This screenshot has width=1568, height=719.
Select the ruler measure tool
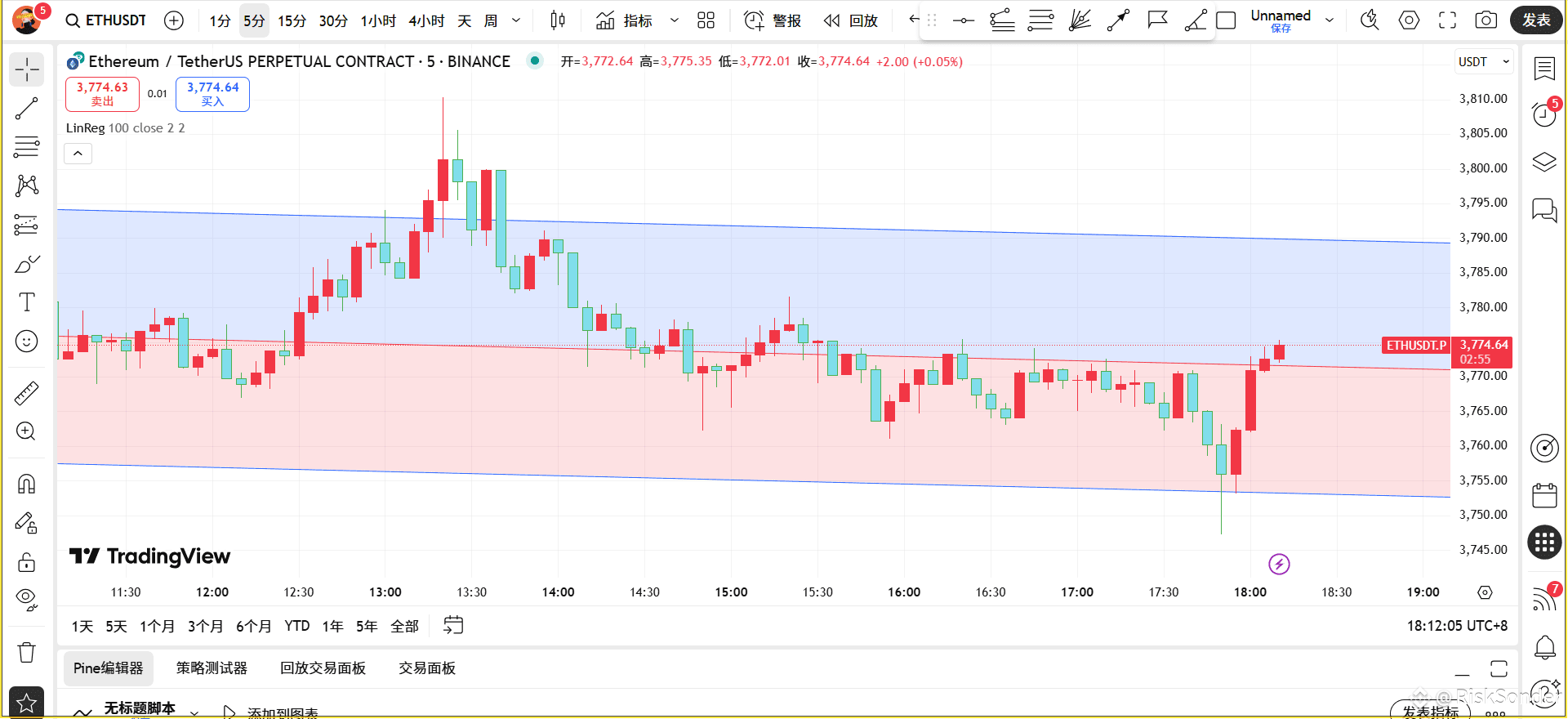27,393
